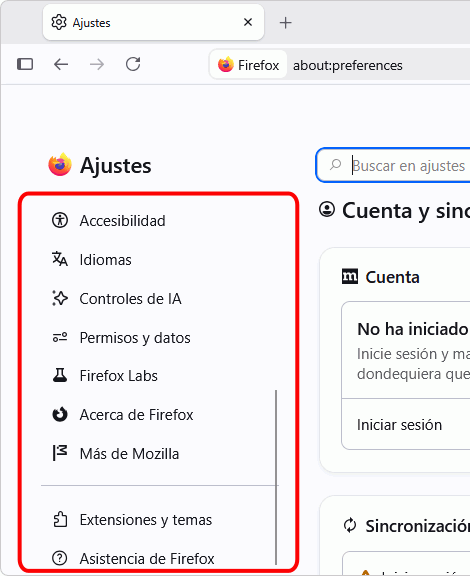Reload the page with refresh icon
The image size is (470, 576).
[133, 64]
